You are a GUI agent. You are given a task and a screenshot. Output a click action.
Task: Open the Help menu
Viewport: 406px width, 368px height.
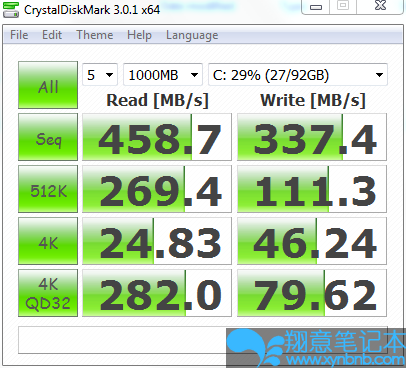(139, 35)
